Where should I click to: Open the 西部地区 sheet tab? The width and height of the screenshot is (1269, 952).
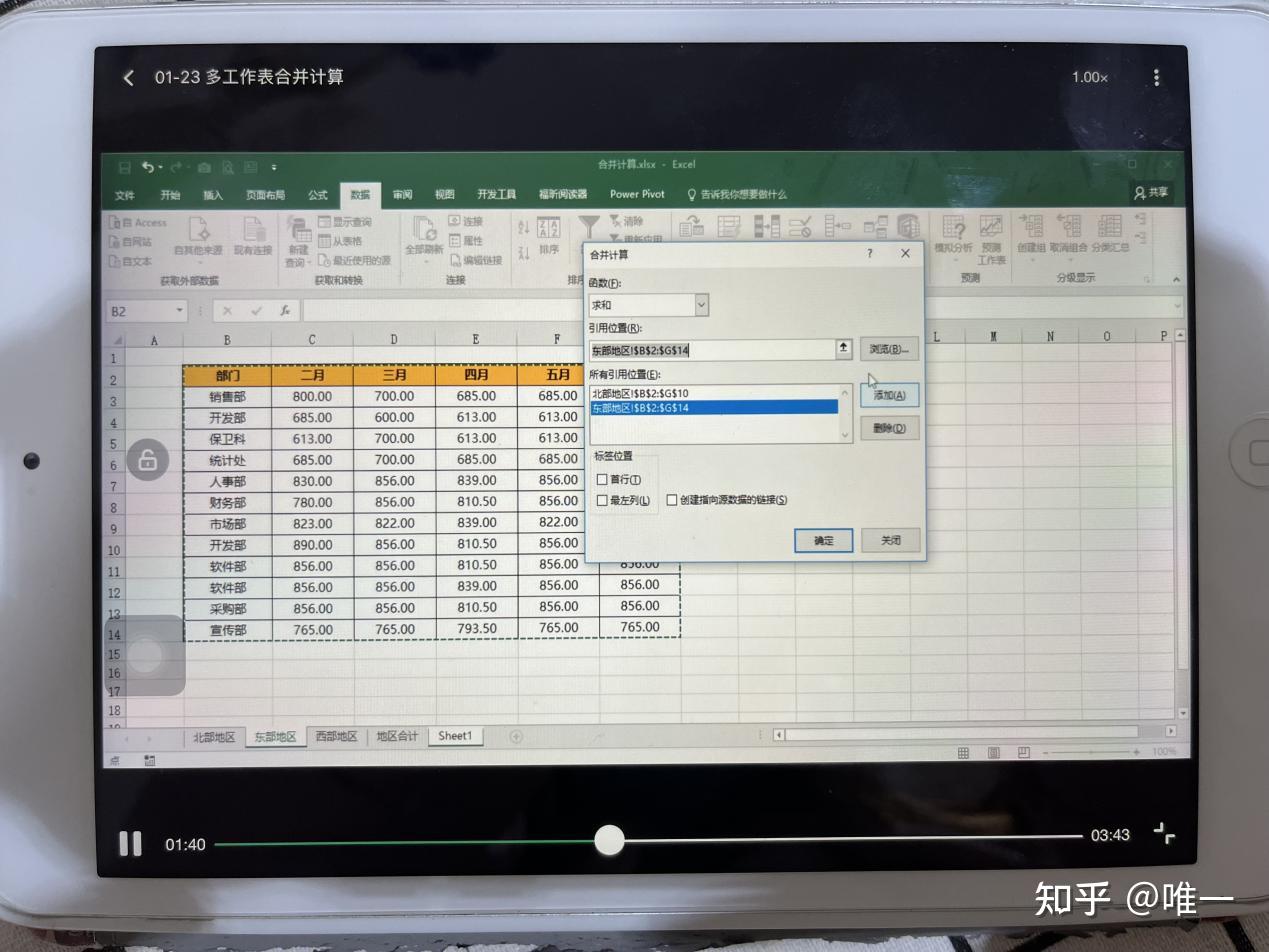[x=335, y=736]
